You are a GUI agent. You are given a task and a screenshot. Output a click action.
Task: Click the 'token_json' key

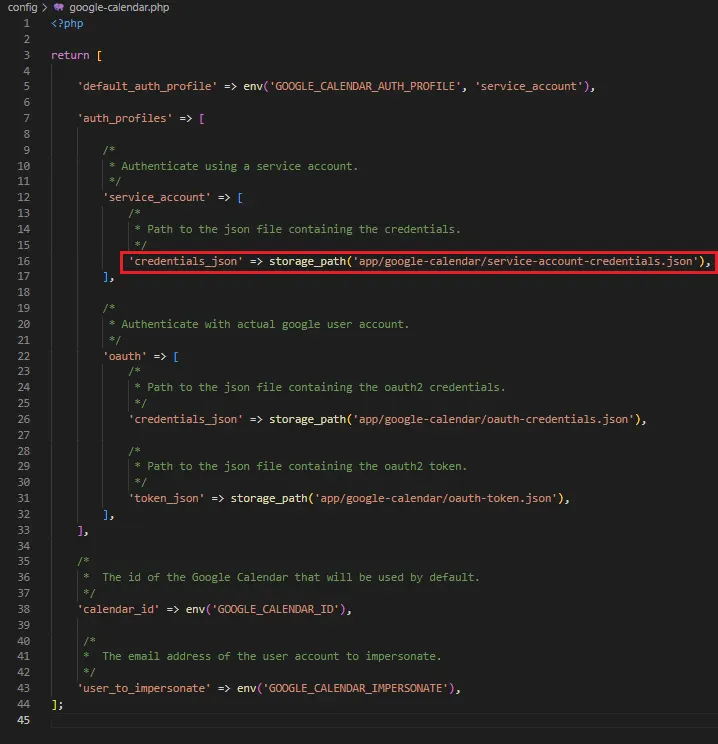point(167,498)
